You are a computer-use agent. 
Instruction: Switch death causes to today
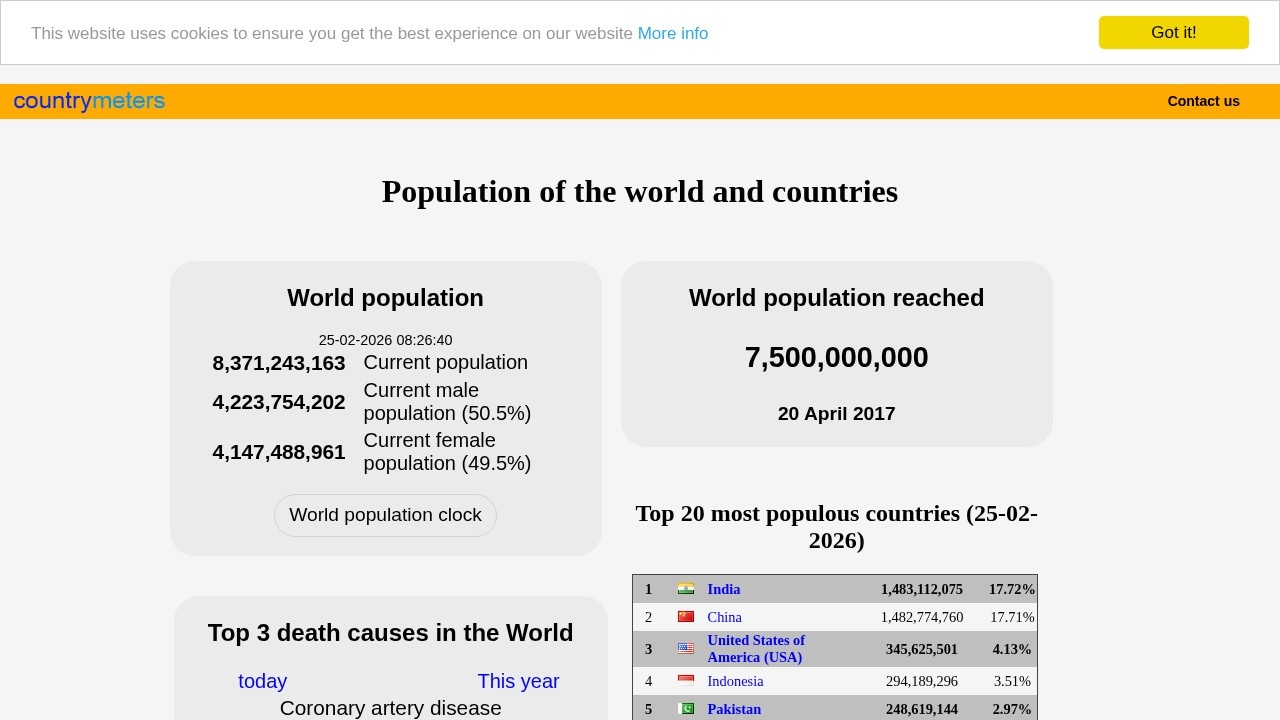click(x=262, y=681)
